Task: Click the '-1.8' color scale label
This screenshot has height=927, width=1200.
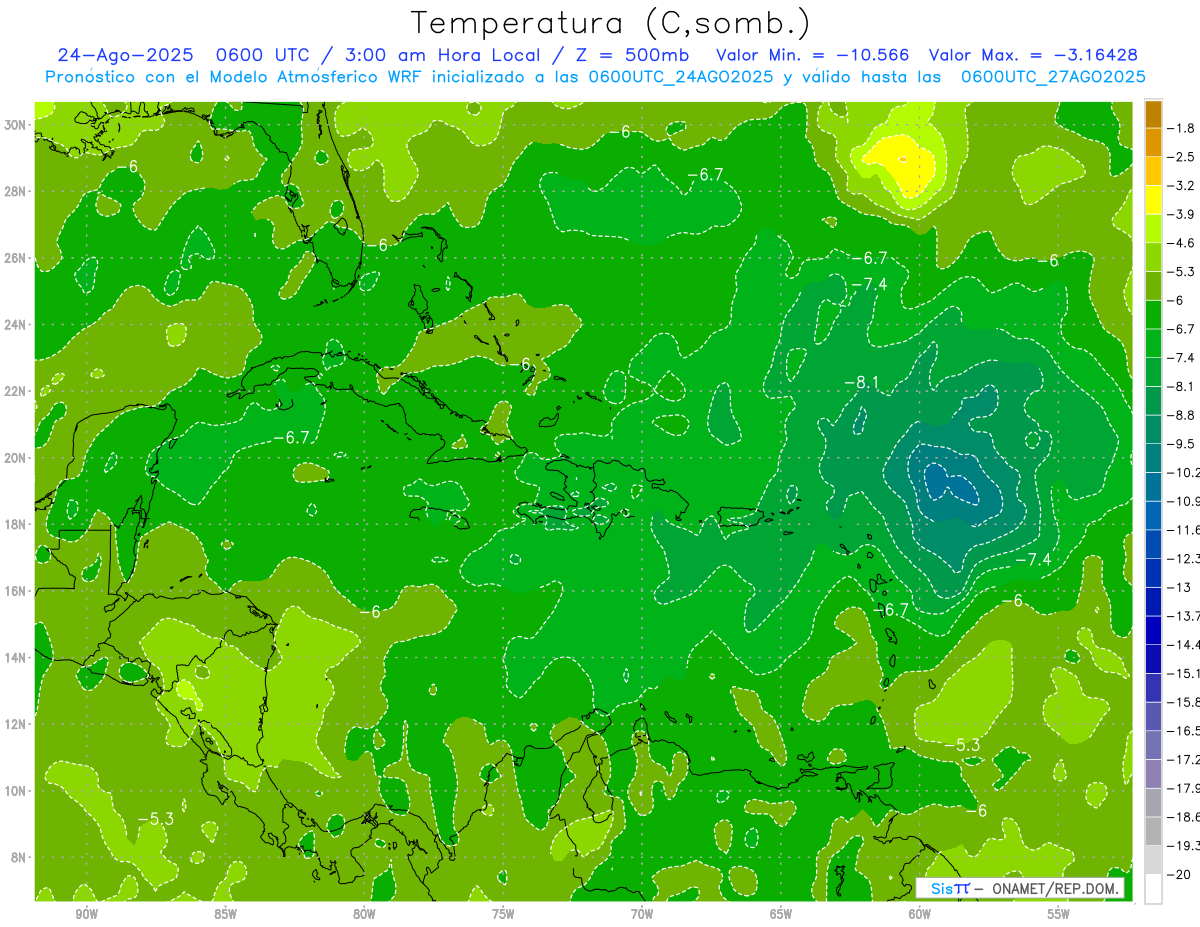Action: coord(1181,128)
